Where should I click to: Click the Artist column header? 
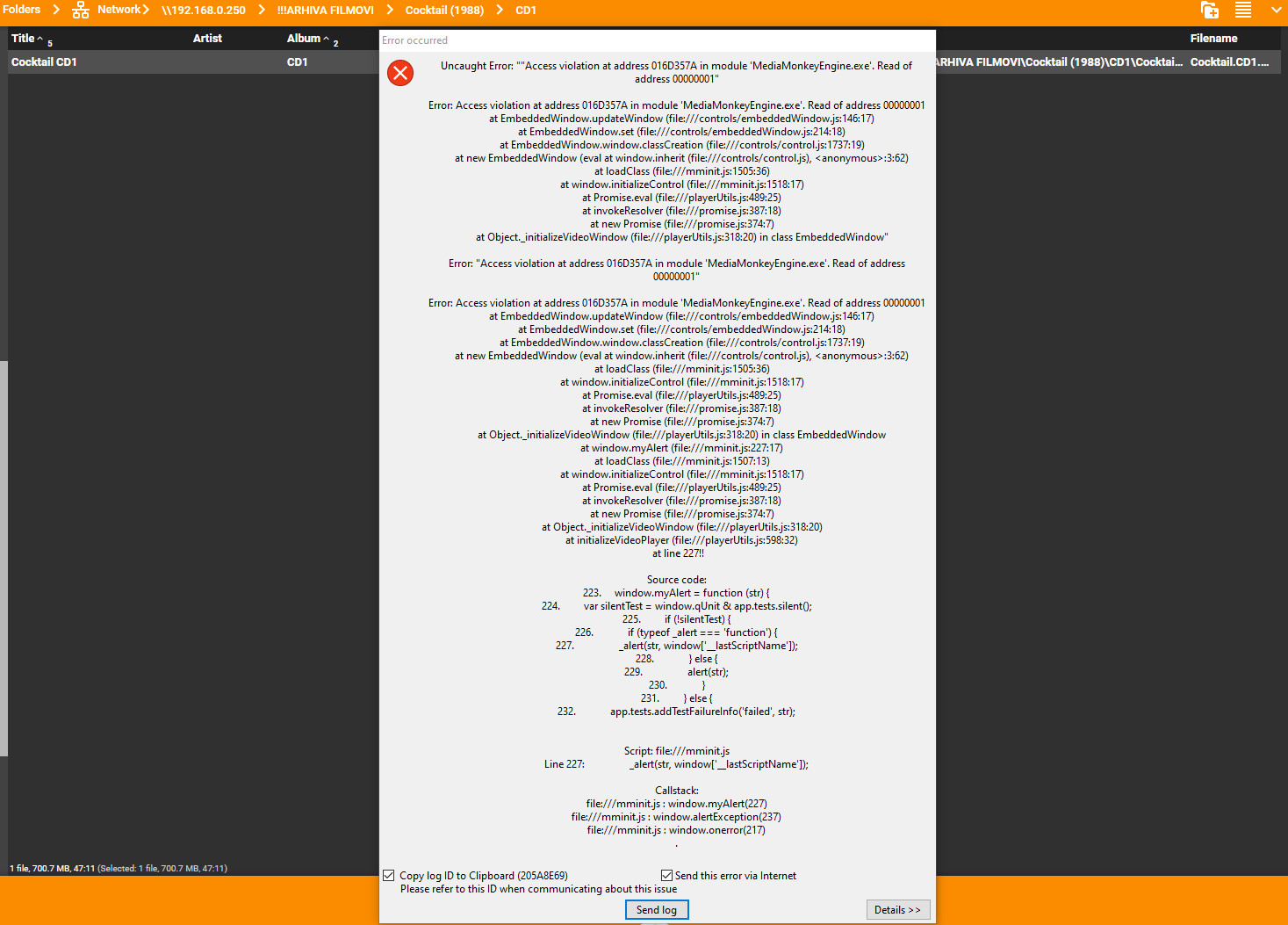point(207,39)
